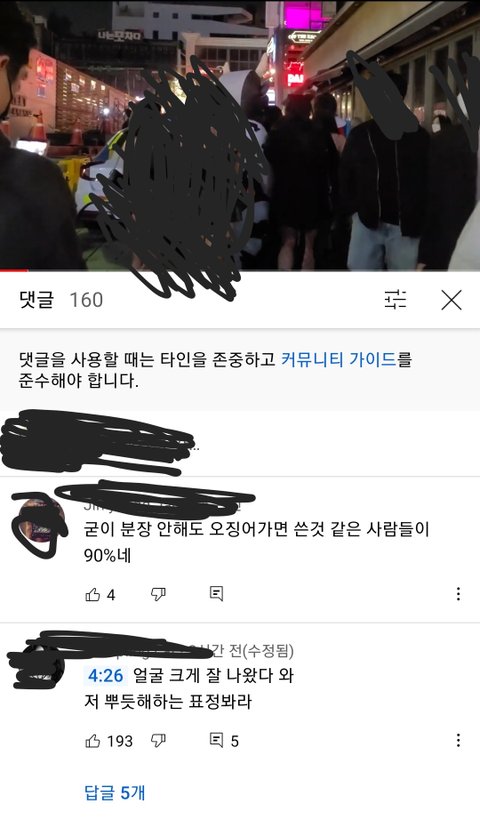480x820 pixels.
Task: Open three-dot menu of 90%네 comment
Action: pos(458,594)
